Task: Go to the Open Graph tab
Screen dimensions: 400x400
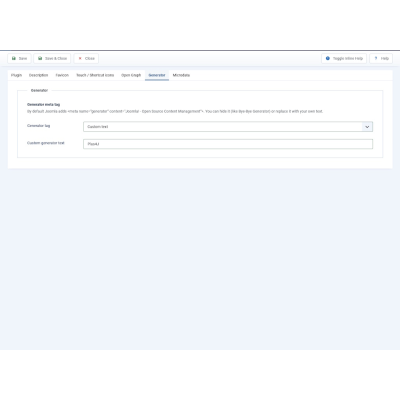Action: tap(131, 75)
